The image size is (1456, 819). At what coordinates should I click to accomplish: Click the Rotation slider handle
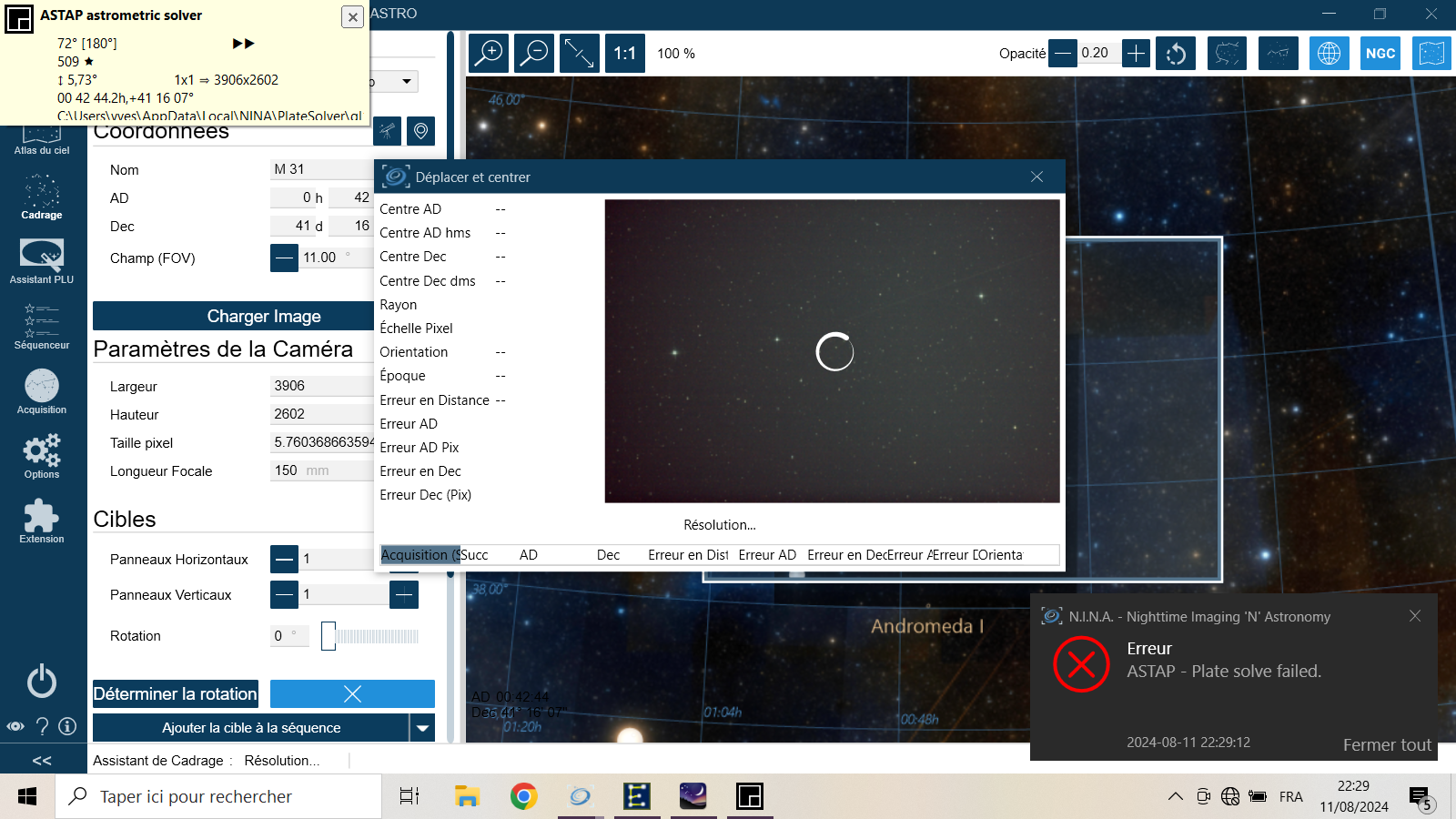[329, 636]
